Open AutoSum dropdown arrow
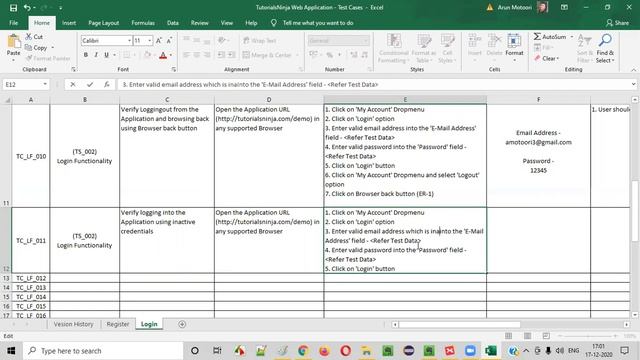This screenshot has height=360, width=640. click(x=571, y=37)
